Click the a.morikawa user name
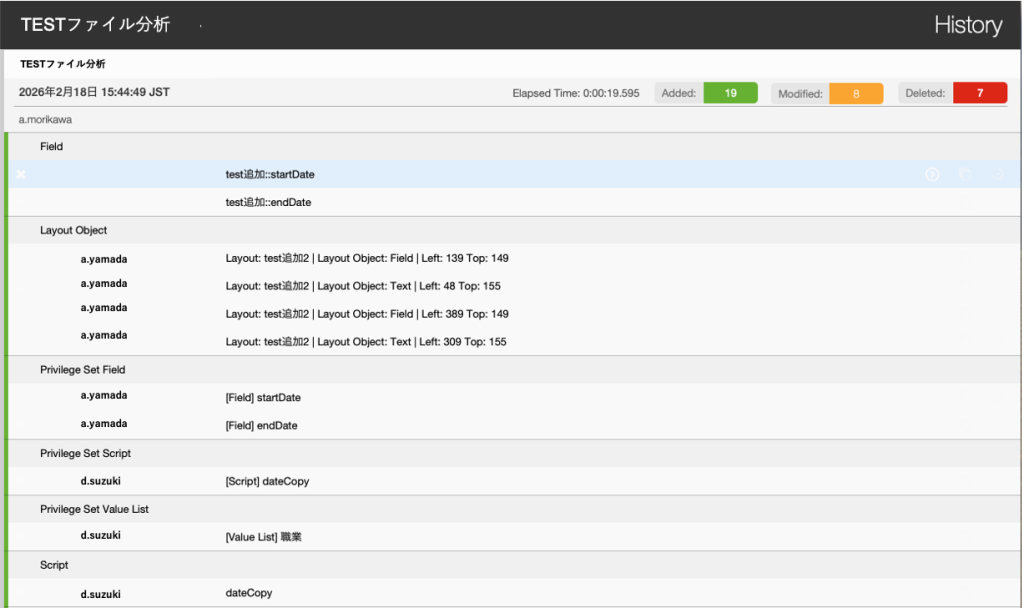 pos(45,119)
